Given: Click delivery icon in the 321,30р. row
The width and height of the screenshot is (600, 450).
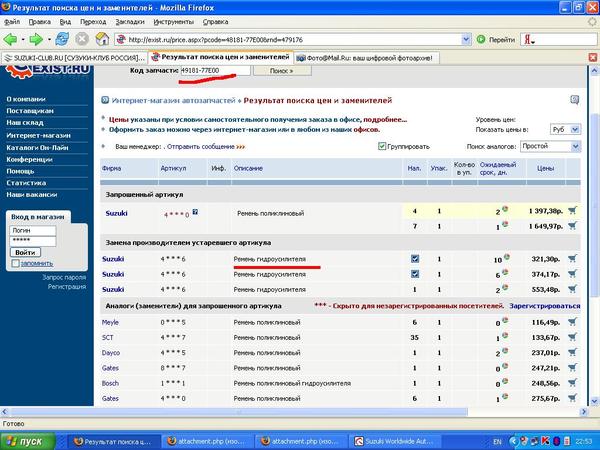Looking at the screenshot, I should click(x=507, y=257).
